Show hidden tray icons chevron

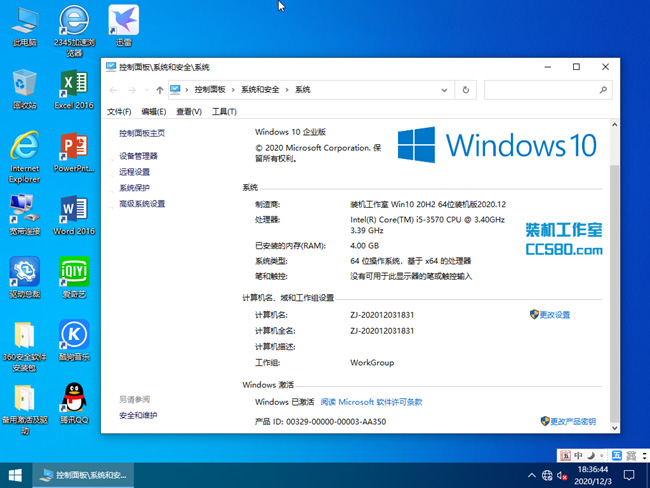531,475
